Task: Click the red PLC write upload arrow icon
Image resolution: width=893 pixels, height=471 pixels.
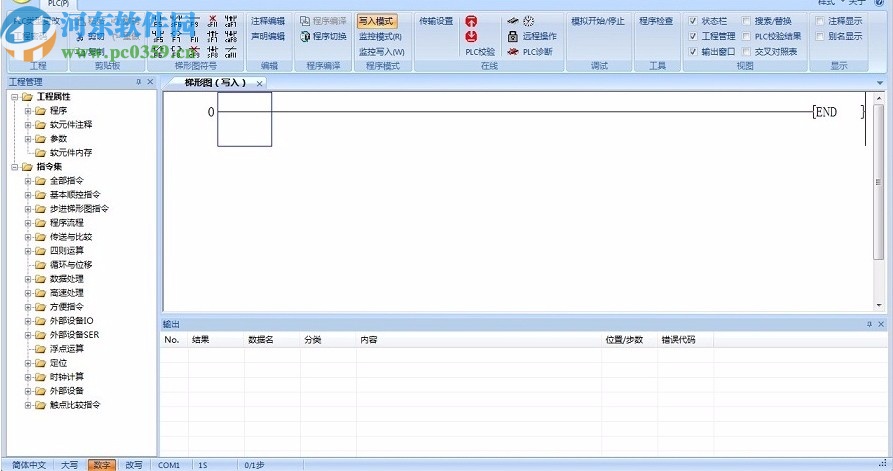Action: (x=471, y=22)
